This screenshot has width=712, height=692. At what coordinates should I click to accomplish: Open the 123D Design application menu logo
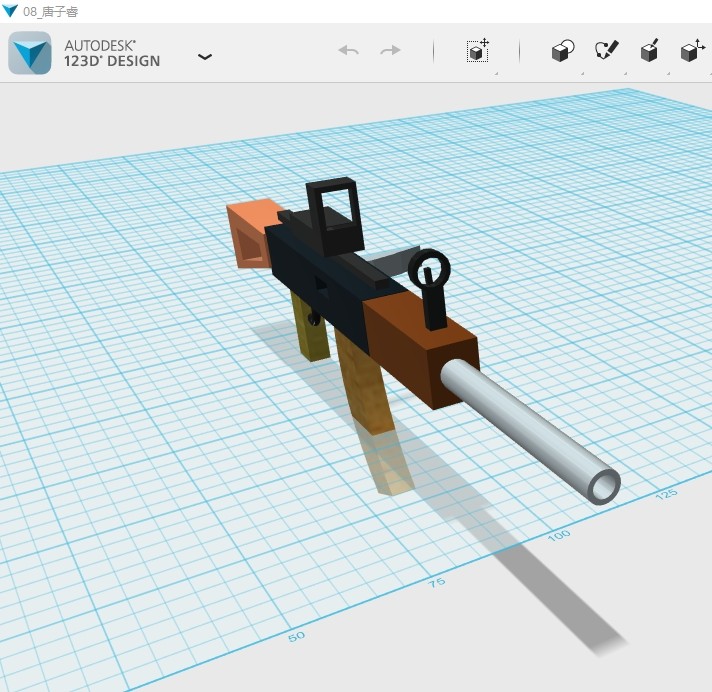(30, 53)
